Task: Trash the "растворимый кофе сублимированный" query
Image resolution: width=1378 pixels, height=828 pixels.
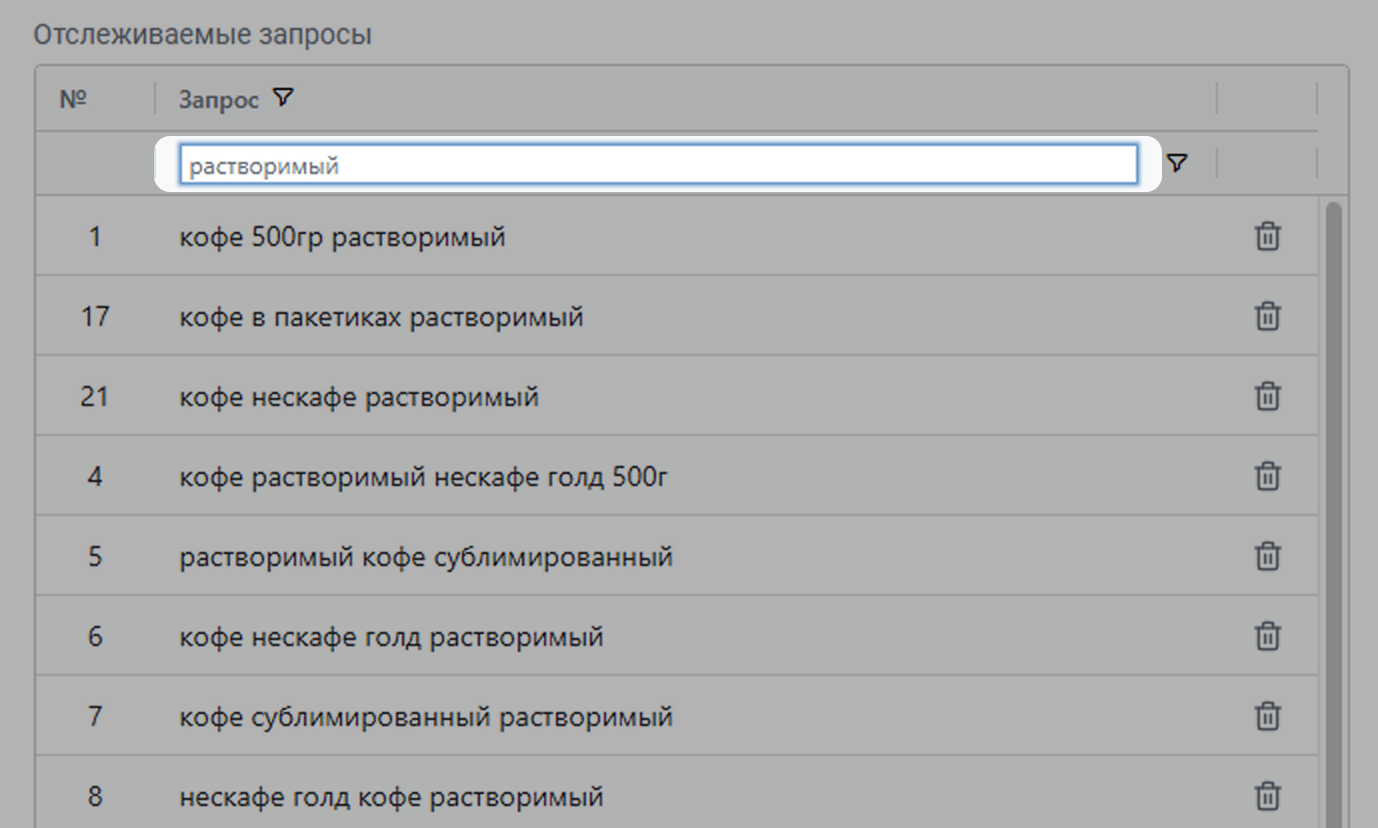Action: pos(1267,556)
